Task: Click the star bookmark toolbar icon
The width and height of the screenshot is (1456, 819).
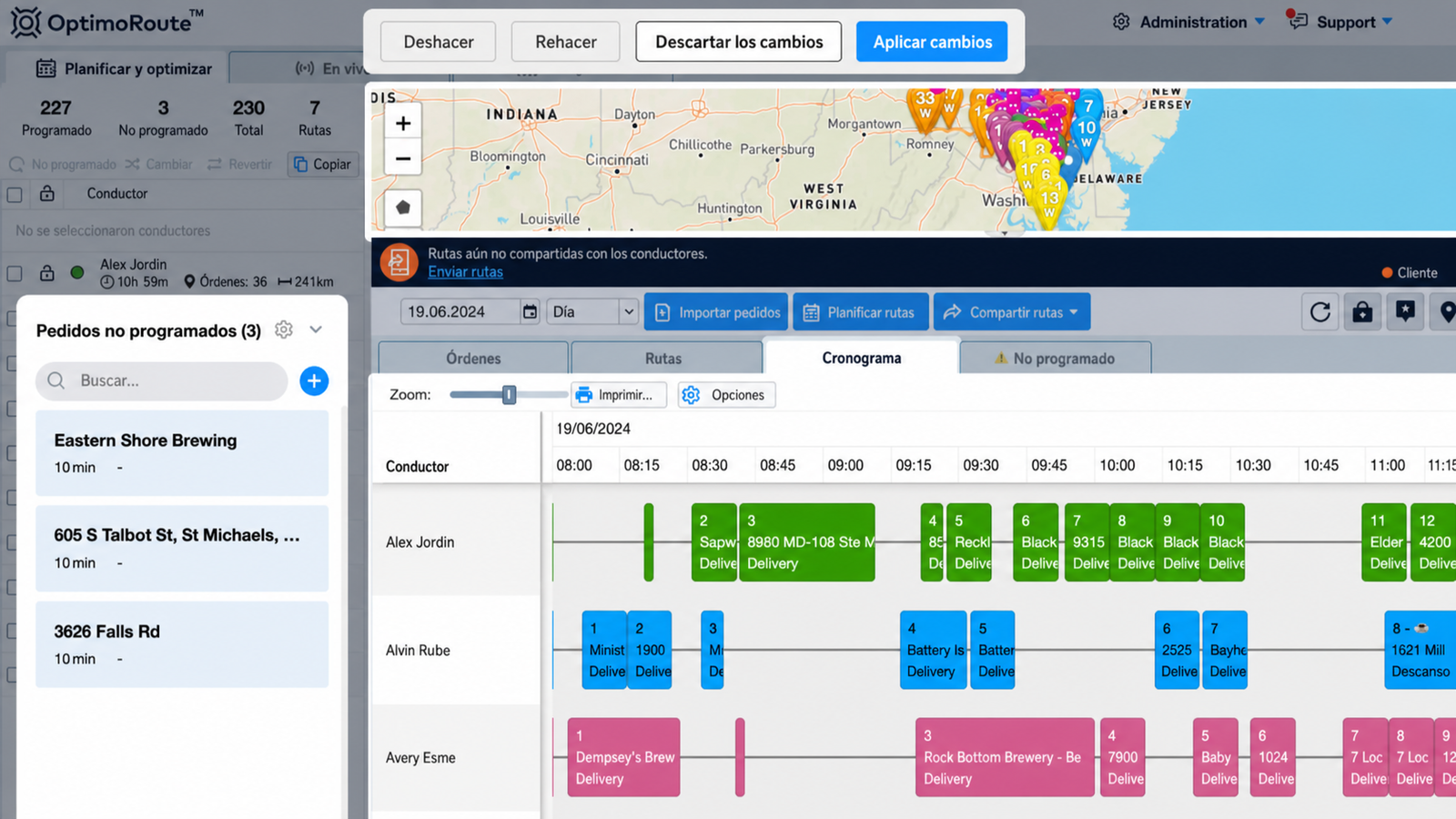Action: (x=1406, y=312)
